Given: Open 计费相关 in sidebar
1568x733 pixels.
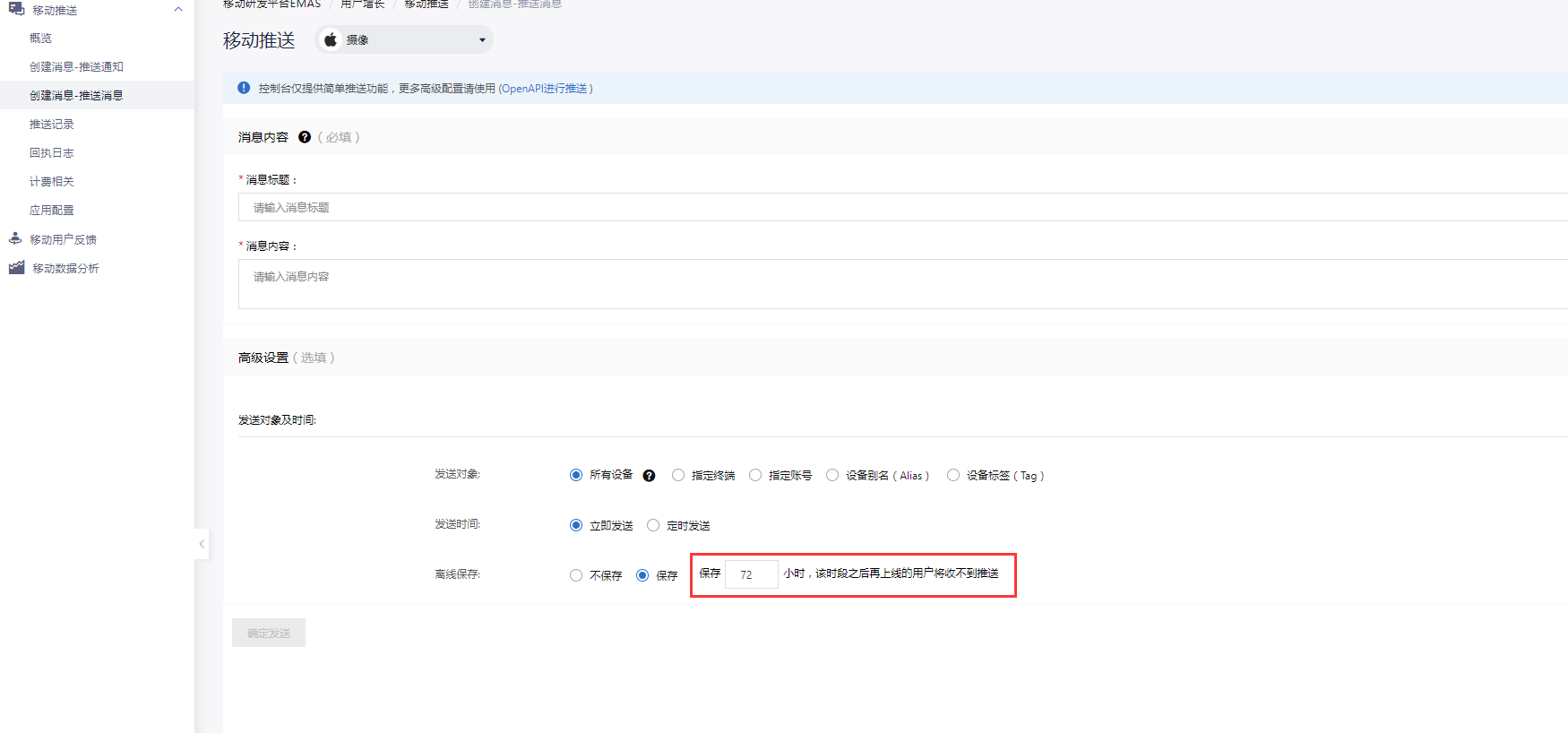Looking at the screenshot, I should pos(52,182).
